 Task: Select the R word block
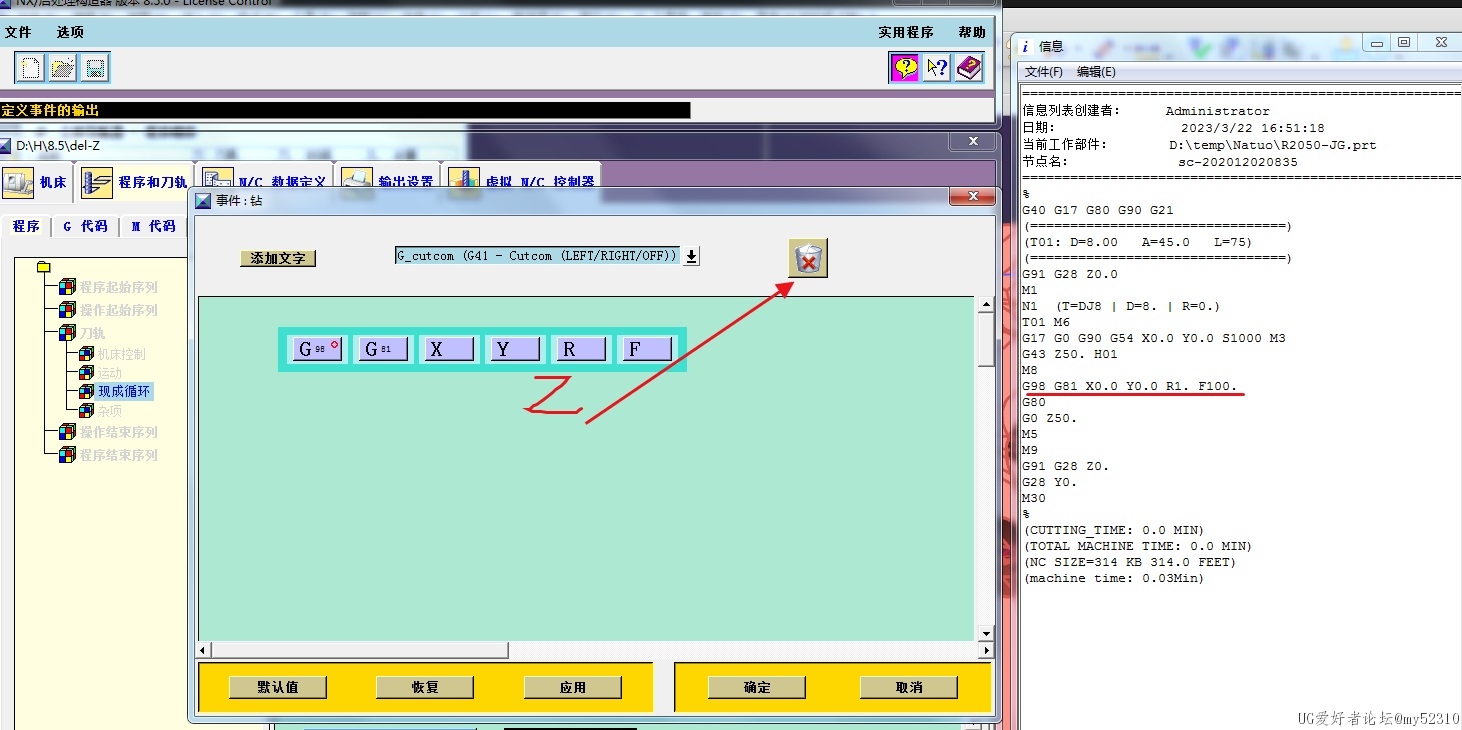(580, 349)
